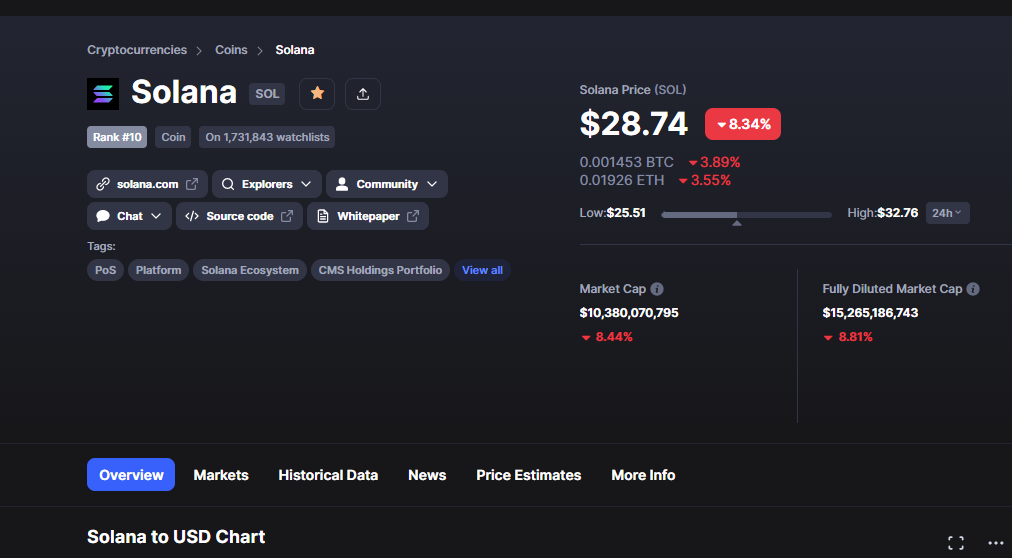Open the Historical Data tab
This screenshot has height=558, width=1012.
[328, 475]
